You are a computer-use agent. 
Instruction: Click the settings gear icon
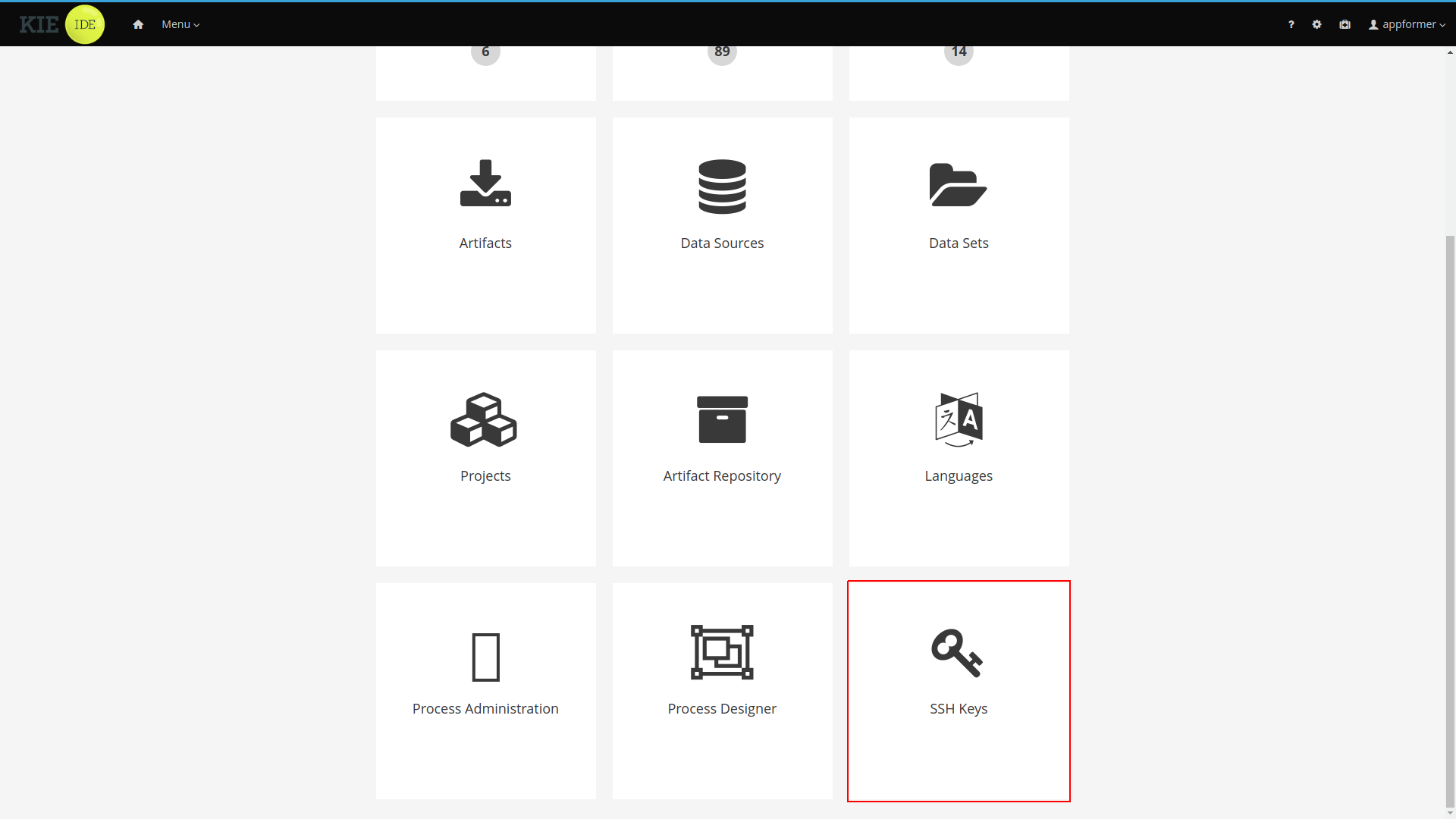[1316, 24]
